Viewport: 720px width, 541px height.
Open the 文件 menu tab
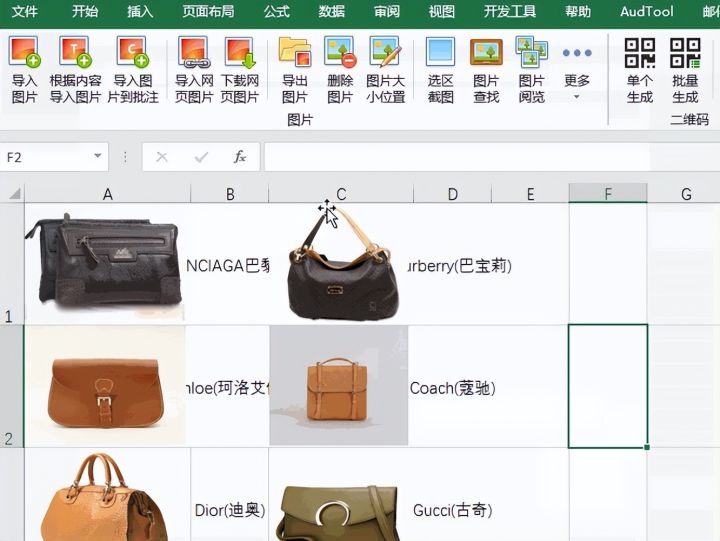[24, 11]
